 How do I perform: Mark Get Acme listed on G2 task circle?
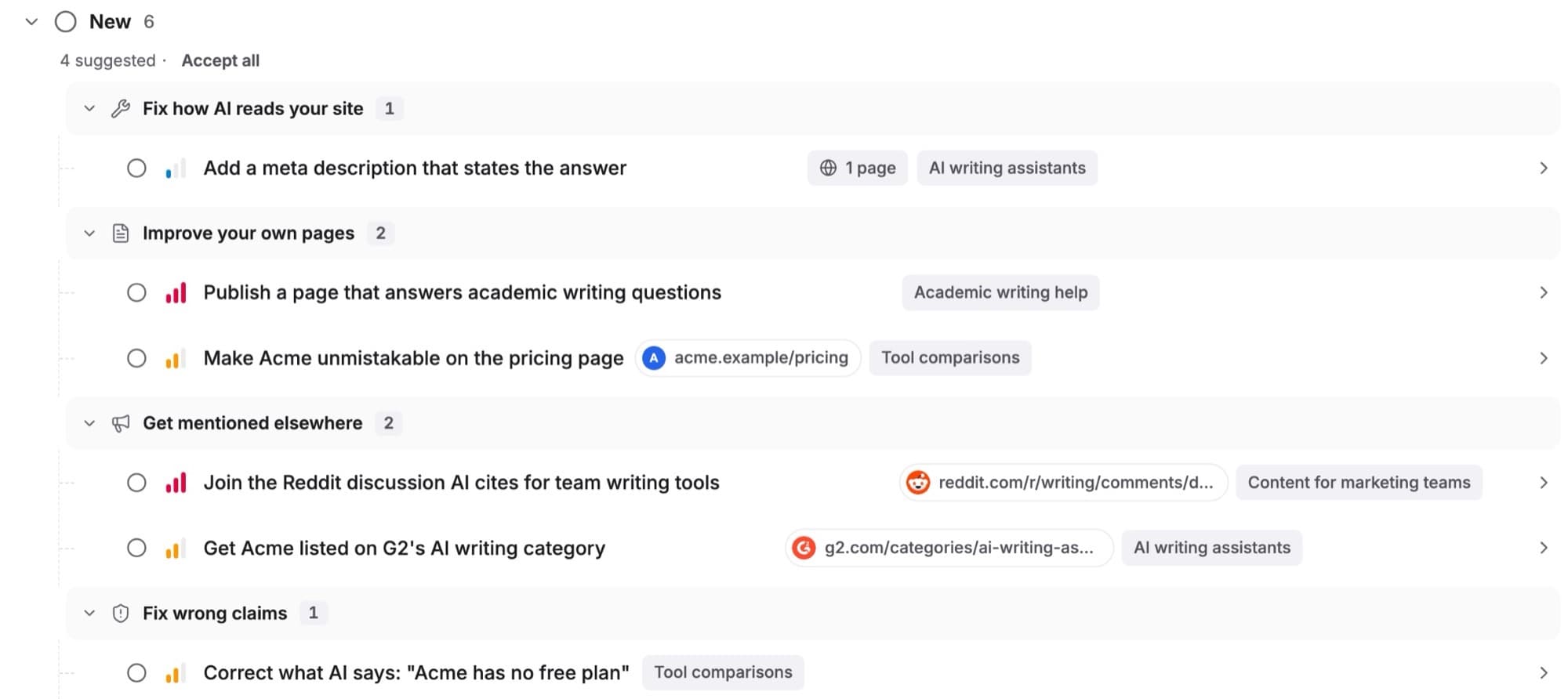pos(136,549)
